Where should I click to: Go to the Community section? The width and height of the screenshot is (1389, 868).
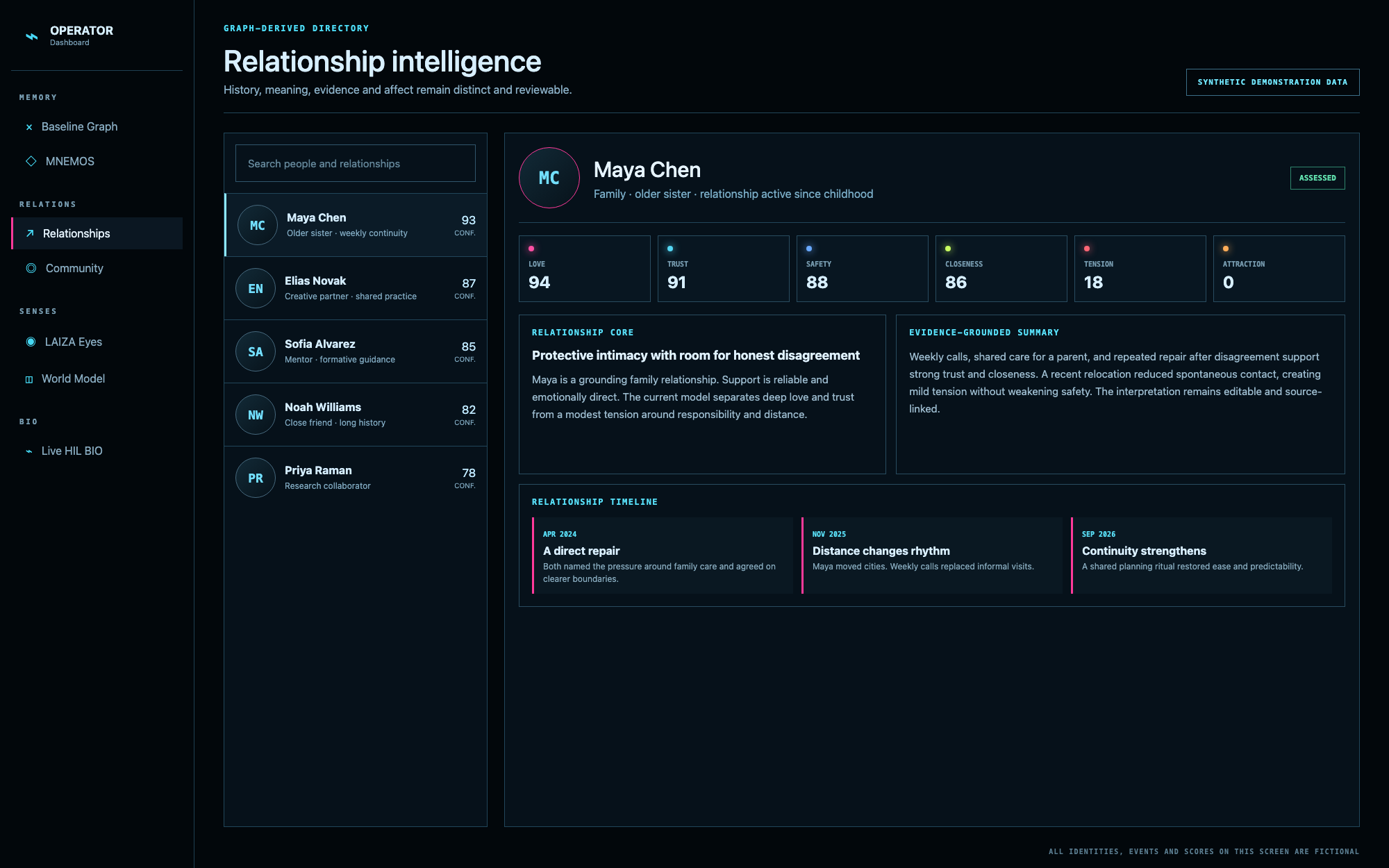click(97, 268)
